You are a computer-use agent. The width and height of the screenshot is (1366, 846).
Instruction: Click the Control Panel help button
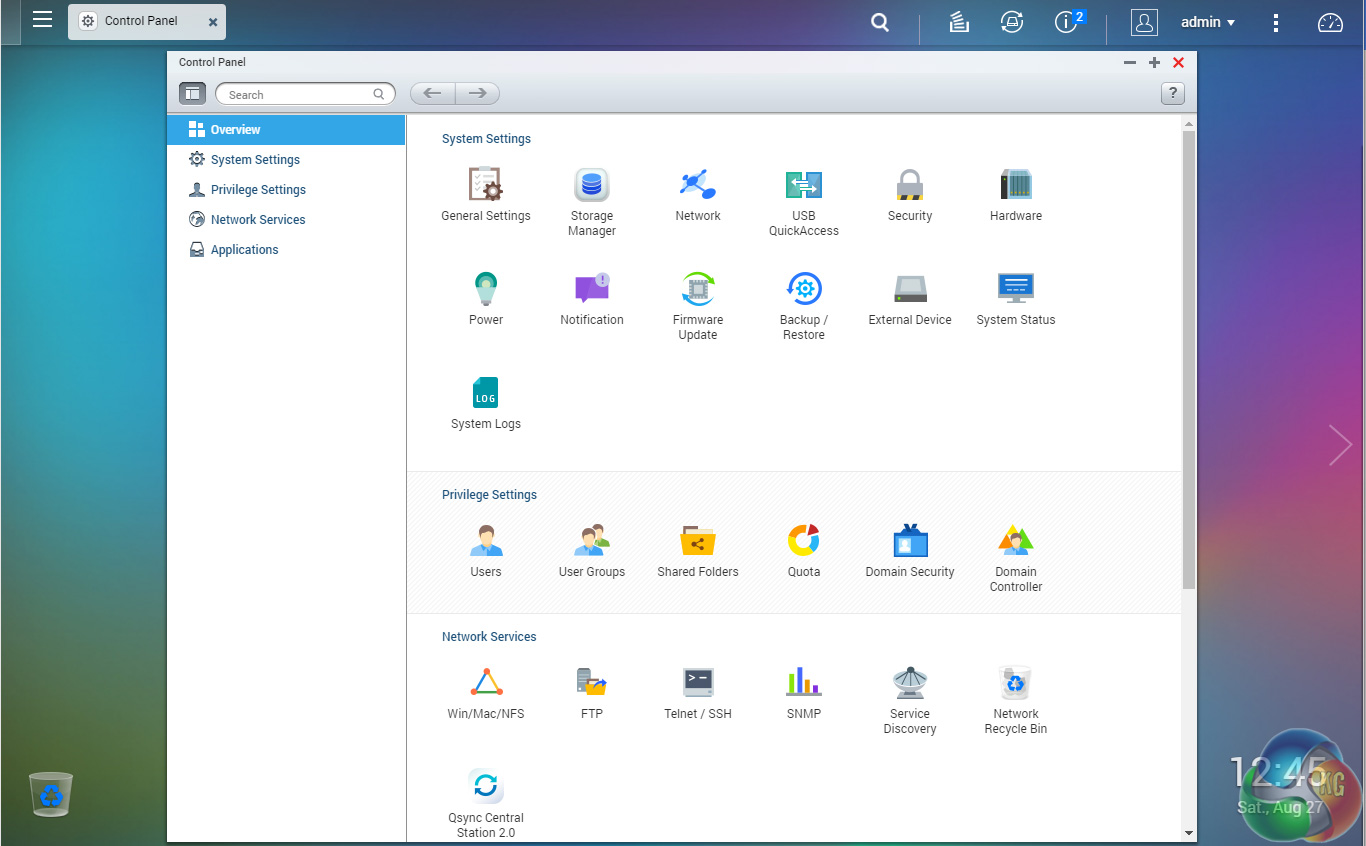[x=1172, y=94]
